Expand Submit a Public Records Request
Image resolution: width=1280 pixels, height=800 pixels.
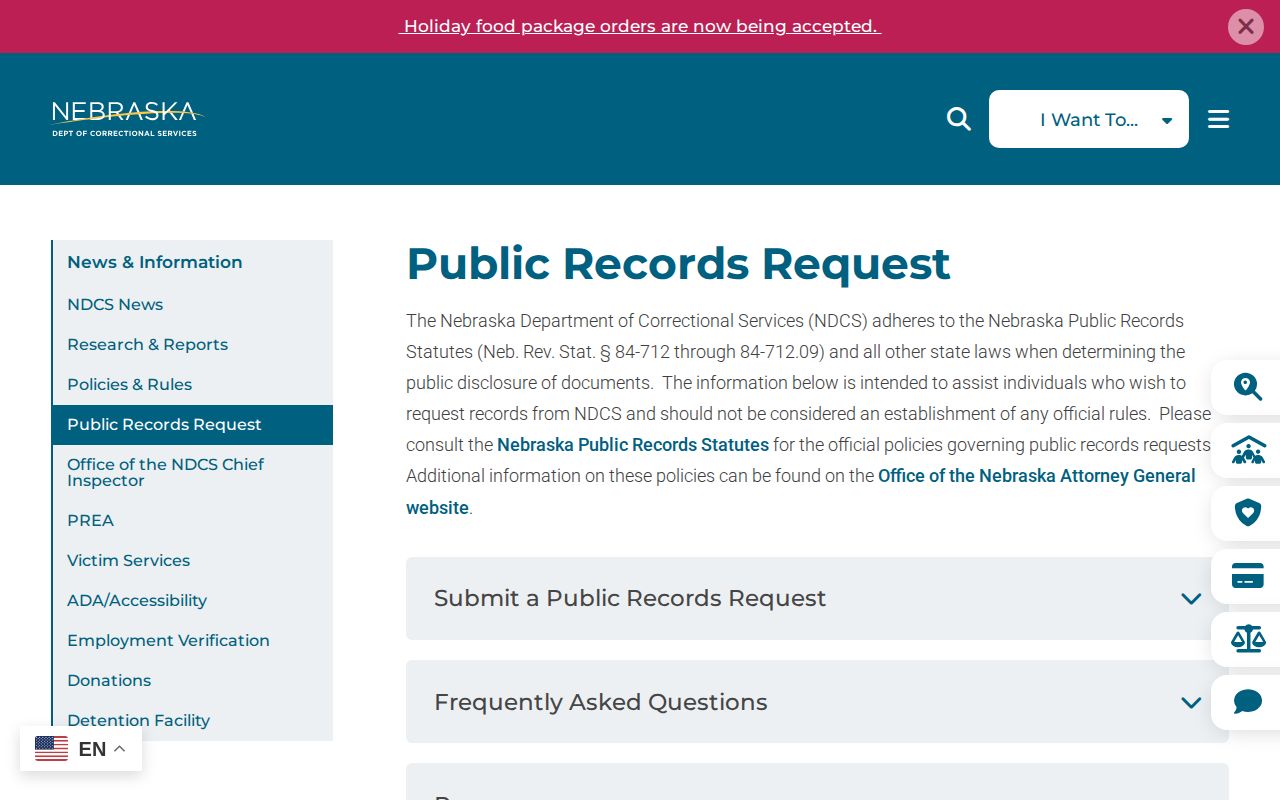[x=817, y=598]
